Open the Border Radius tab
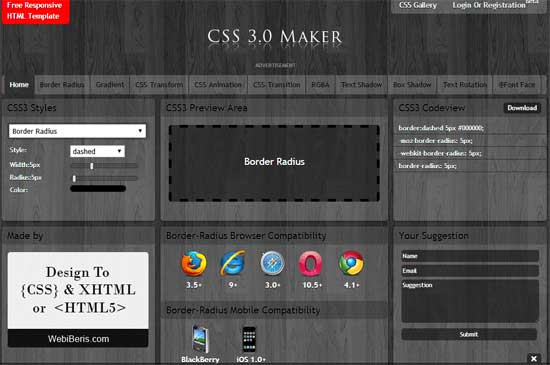 click(x=62, y=85)
